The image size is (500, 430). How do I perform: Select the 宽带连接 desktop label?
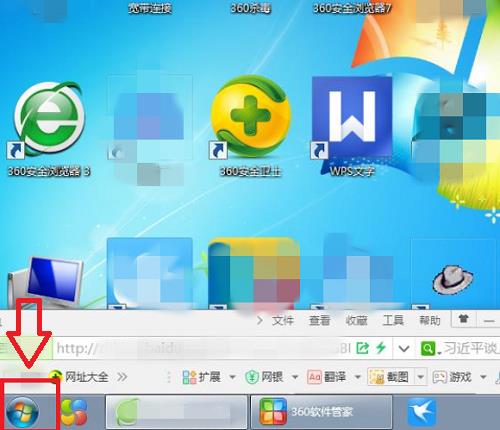(x=150, y=8)
